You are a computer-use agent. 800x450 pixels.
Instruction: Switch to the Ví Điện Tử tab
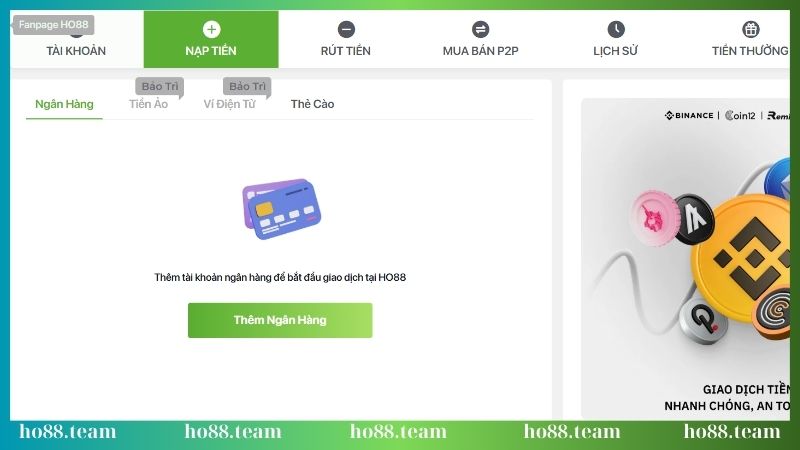230,104
